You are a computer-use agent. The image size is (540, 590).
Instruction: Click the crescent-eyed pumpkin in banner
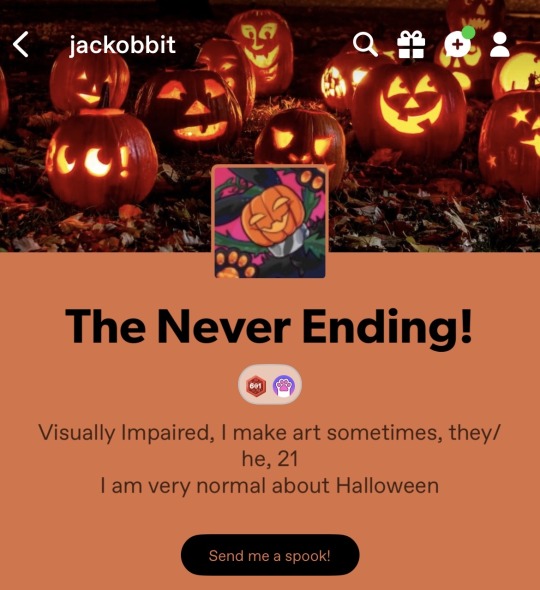tap(102, 158)
